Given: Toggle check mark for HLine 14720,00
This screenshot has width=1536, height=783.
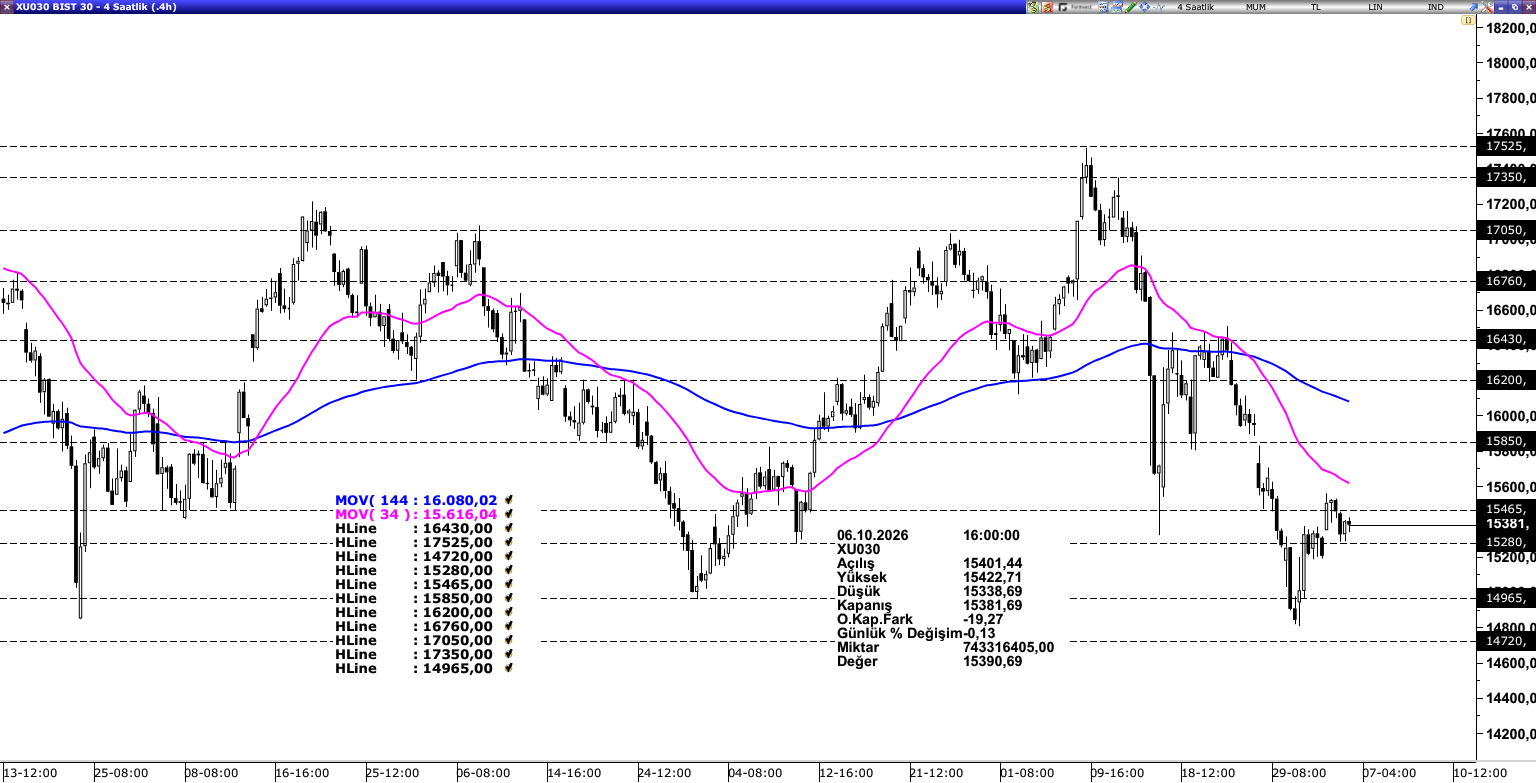Looking at the screenshot, I should (509, 556).
